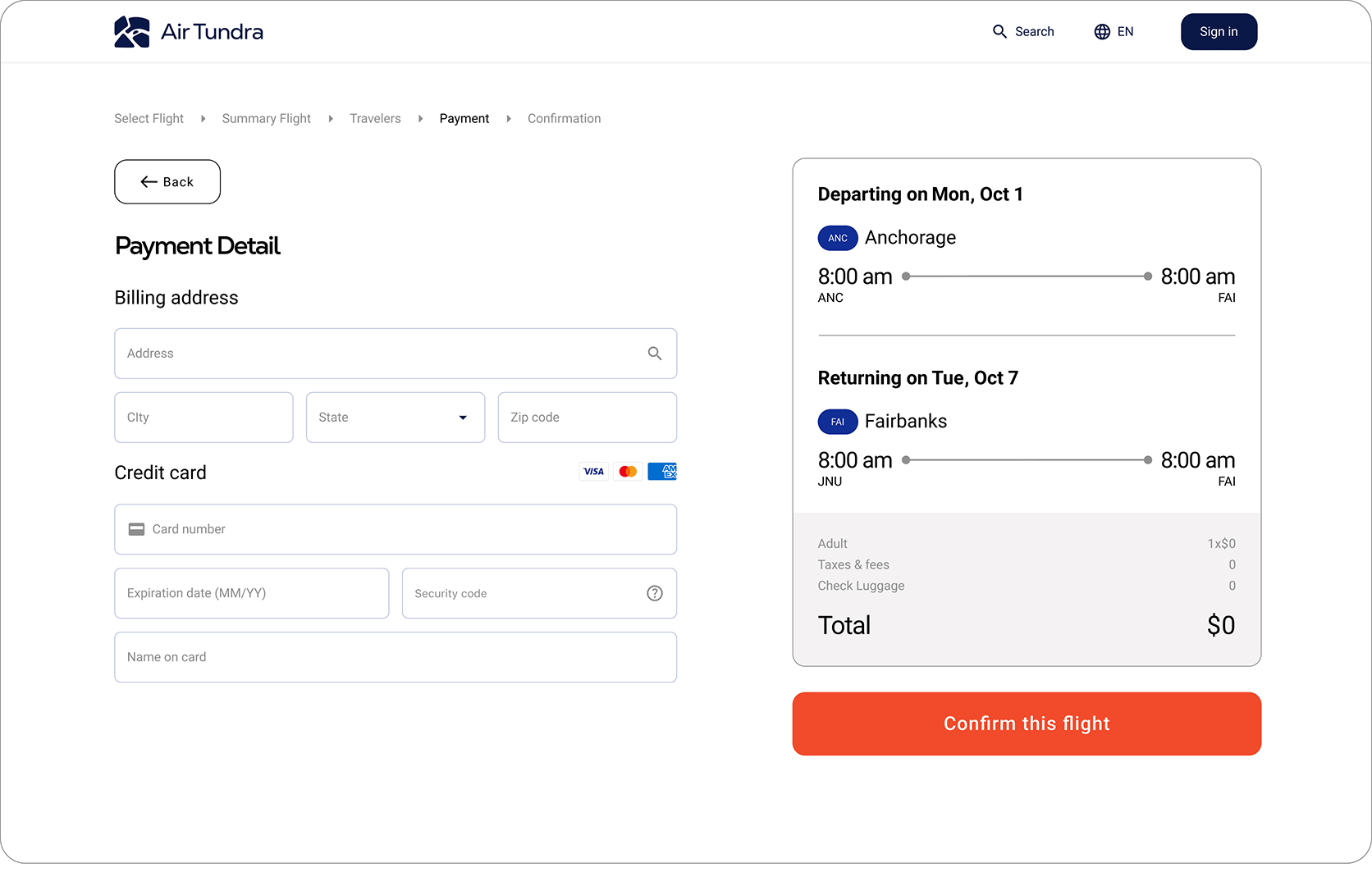Screen dimensions: 1372x886
Task: Click Confirm this flight button
Action: tap(1027, 724)
